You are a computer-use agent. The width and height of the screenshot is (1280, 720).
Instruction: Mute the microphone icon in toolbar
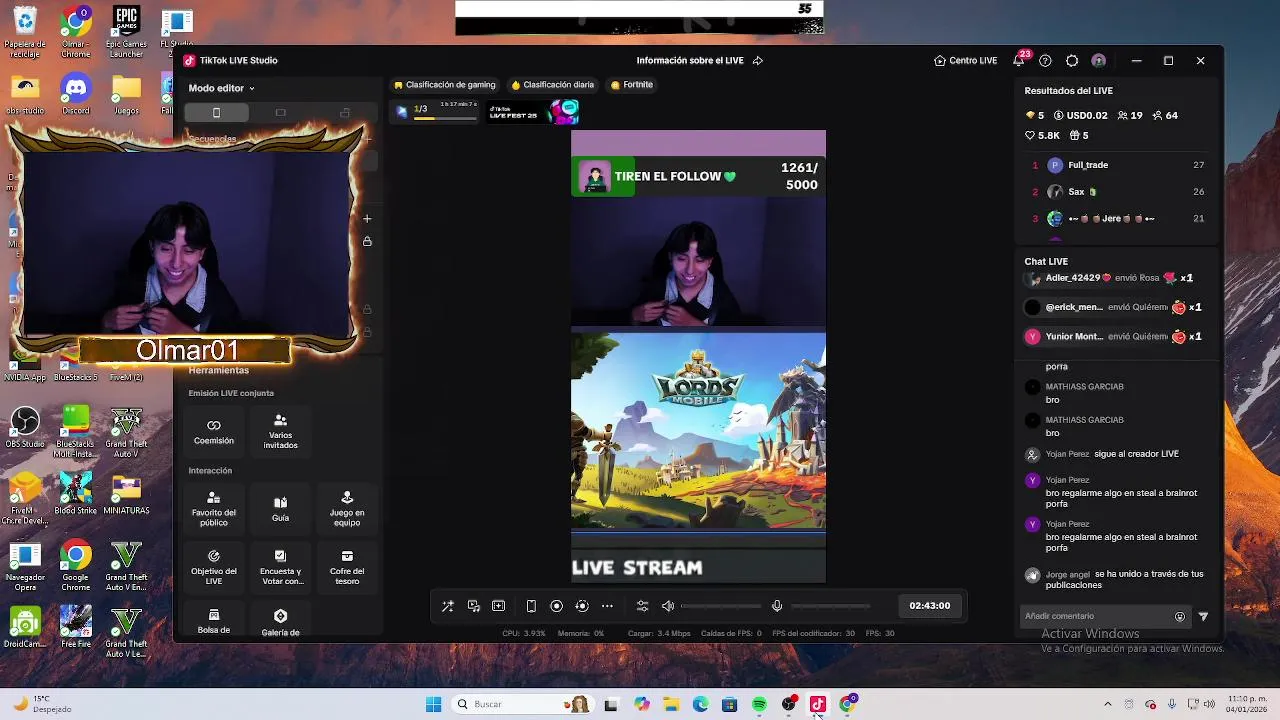777,606
